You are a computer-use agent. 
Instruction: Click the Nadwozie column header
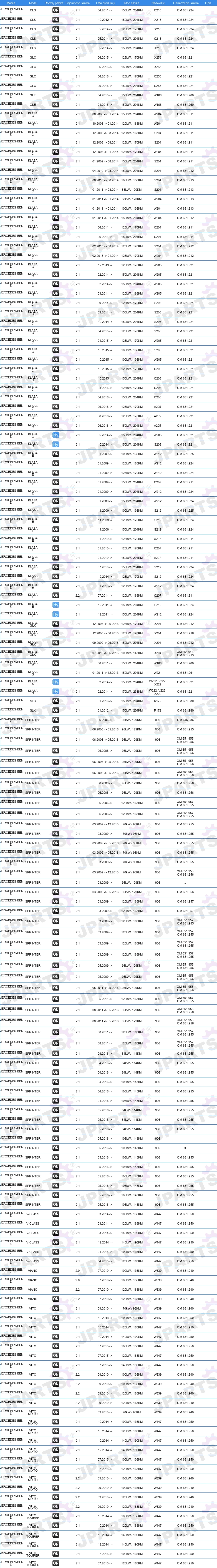(x=158, y=3)
